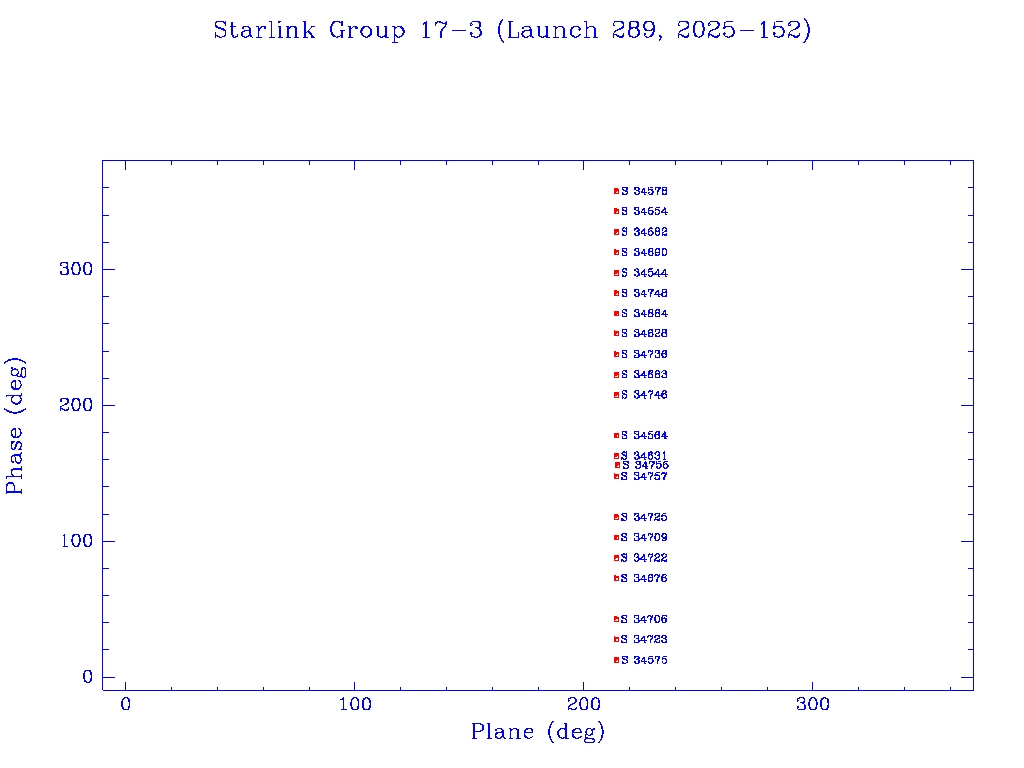Click the 100 tick label on the Phase axis

76,542
